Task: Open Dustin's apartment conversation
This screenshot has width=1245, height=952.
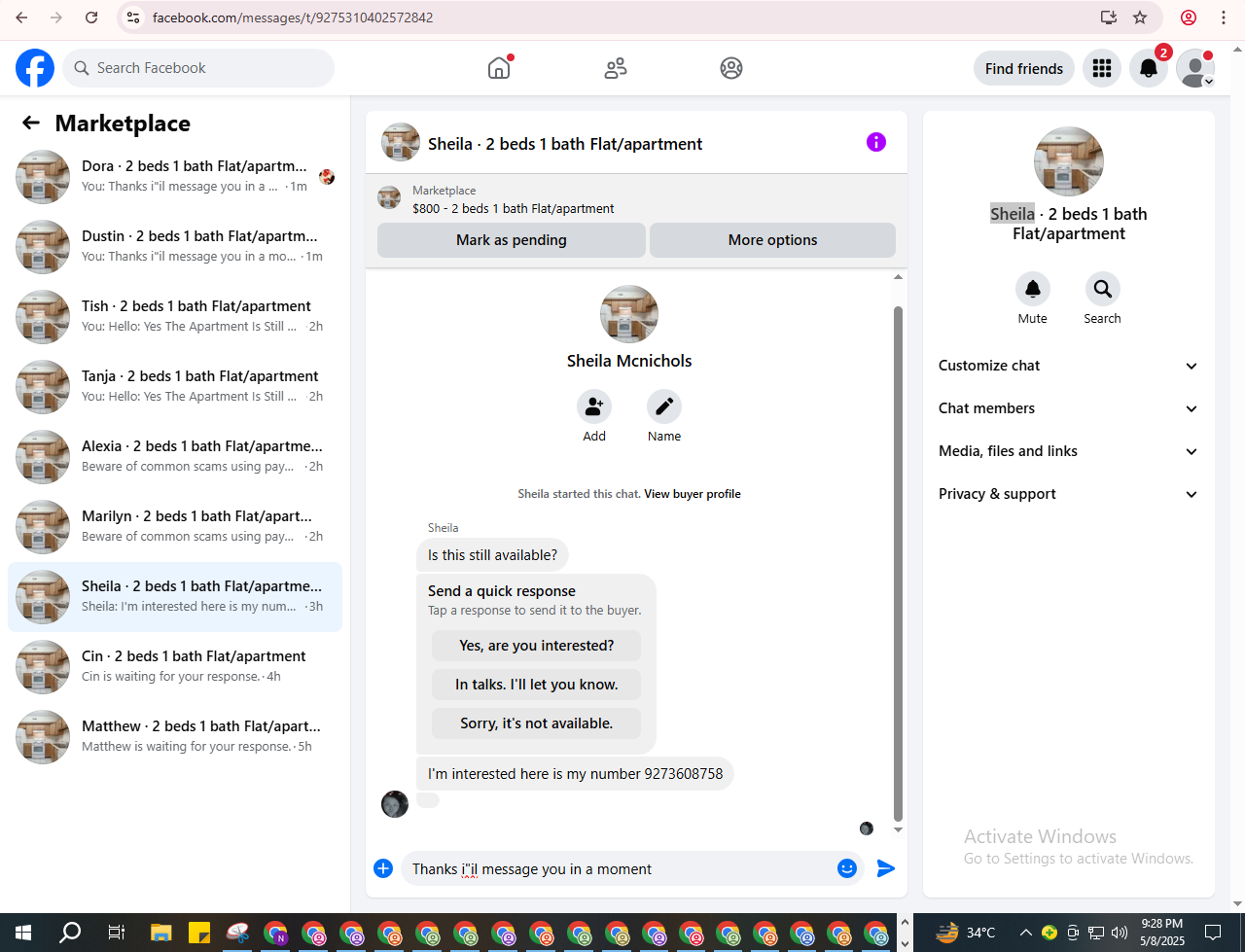Action: coord(175,246)
